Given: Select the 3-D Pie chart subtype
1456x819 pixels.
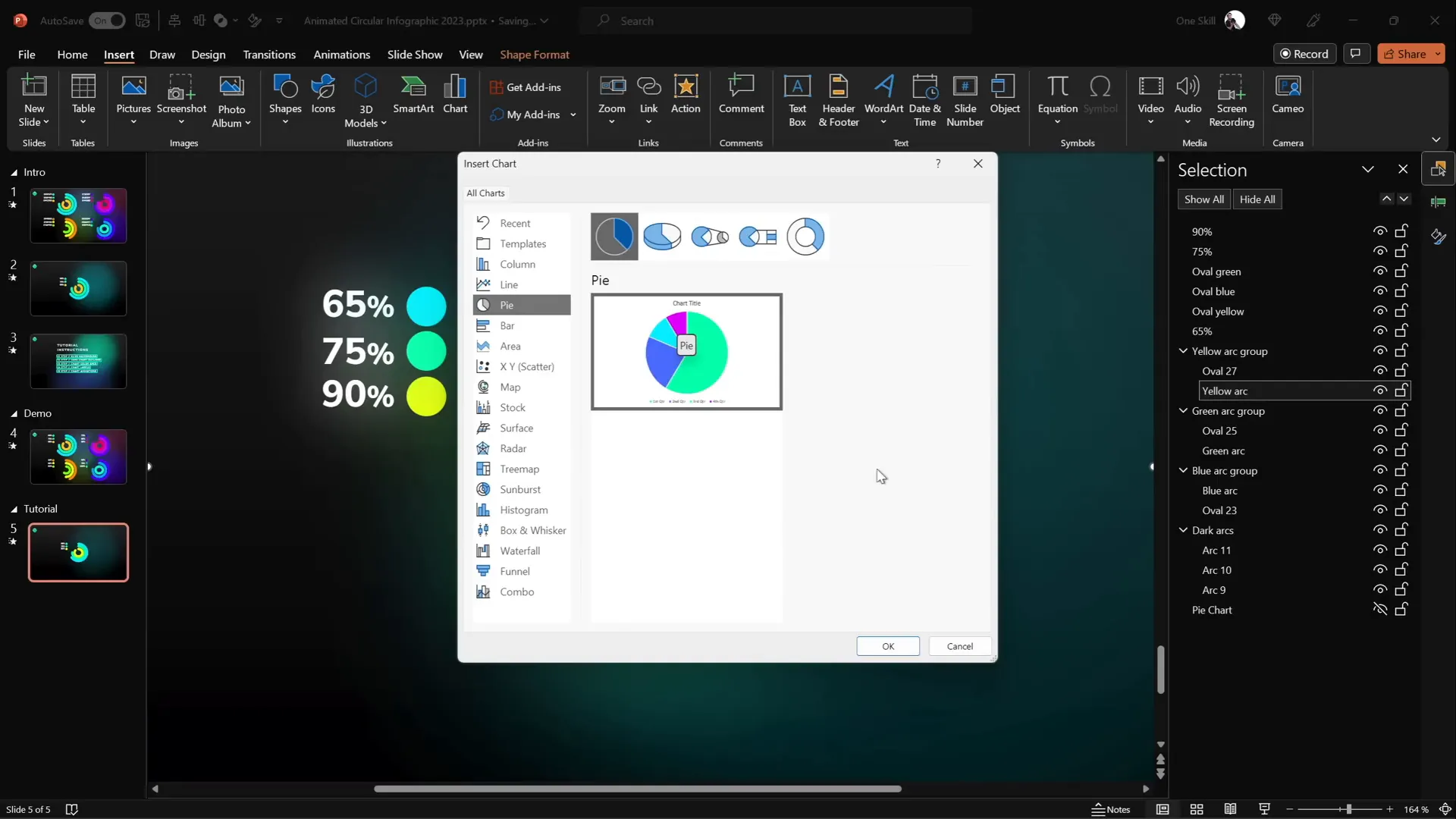Looking at the screenshot, I should (662, 237).
